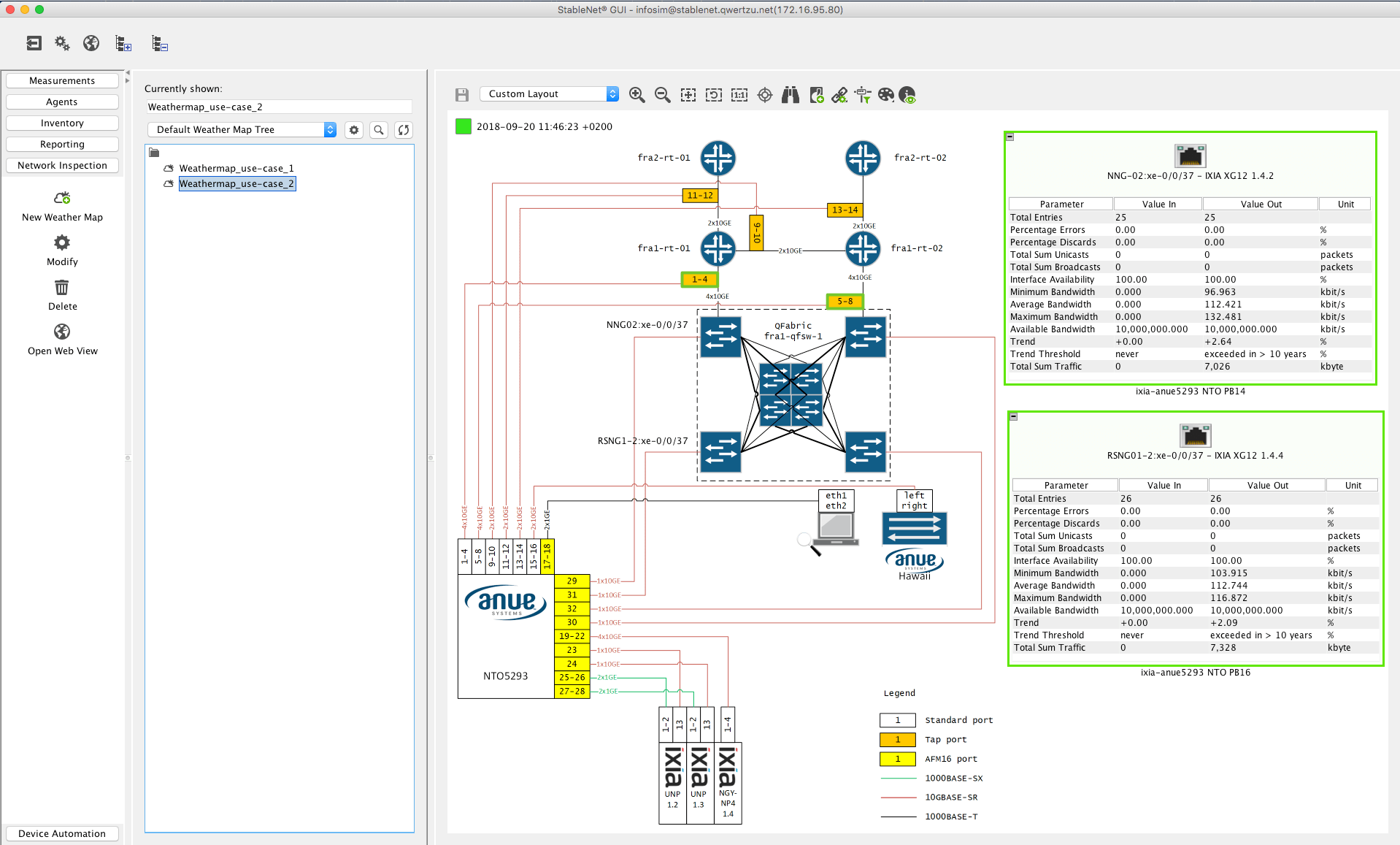Click the New Weather Map icon

[62, 198]
